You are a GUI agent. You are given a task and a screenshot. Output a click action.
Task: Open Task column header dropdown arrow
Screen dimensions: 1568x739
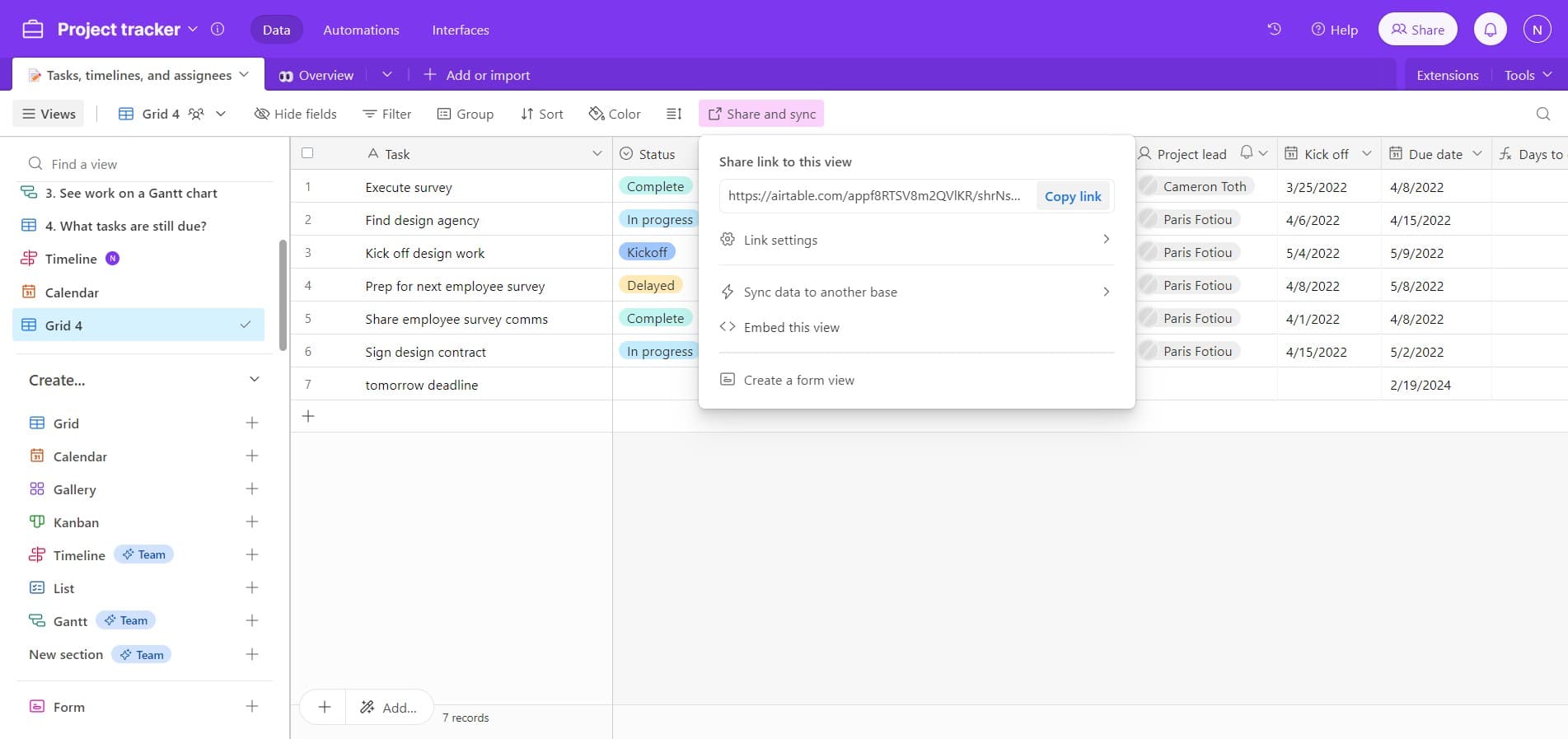597,154
